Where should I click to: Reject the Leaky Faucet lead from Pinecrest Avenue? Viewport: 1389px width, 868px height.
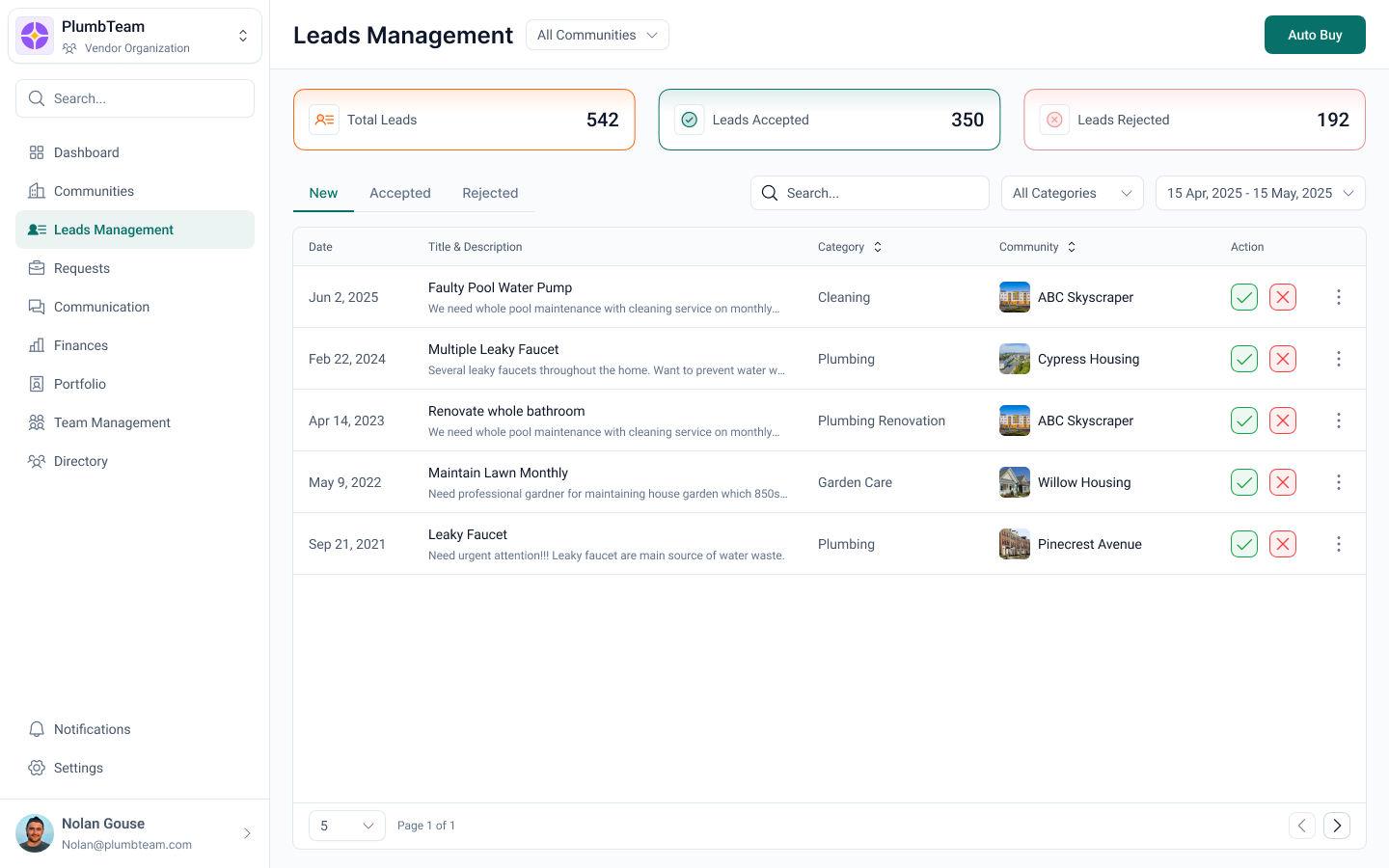tap(1283, 544)
